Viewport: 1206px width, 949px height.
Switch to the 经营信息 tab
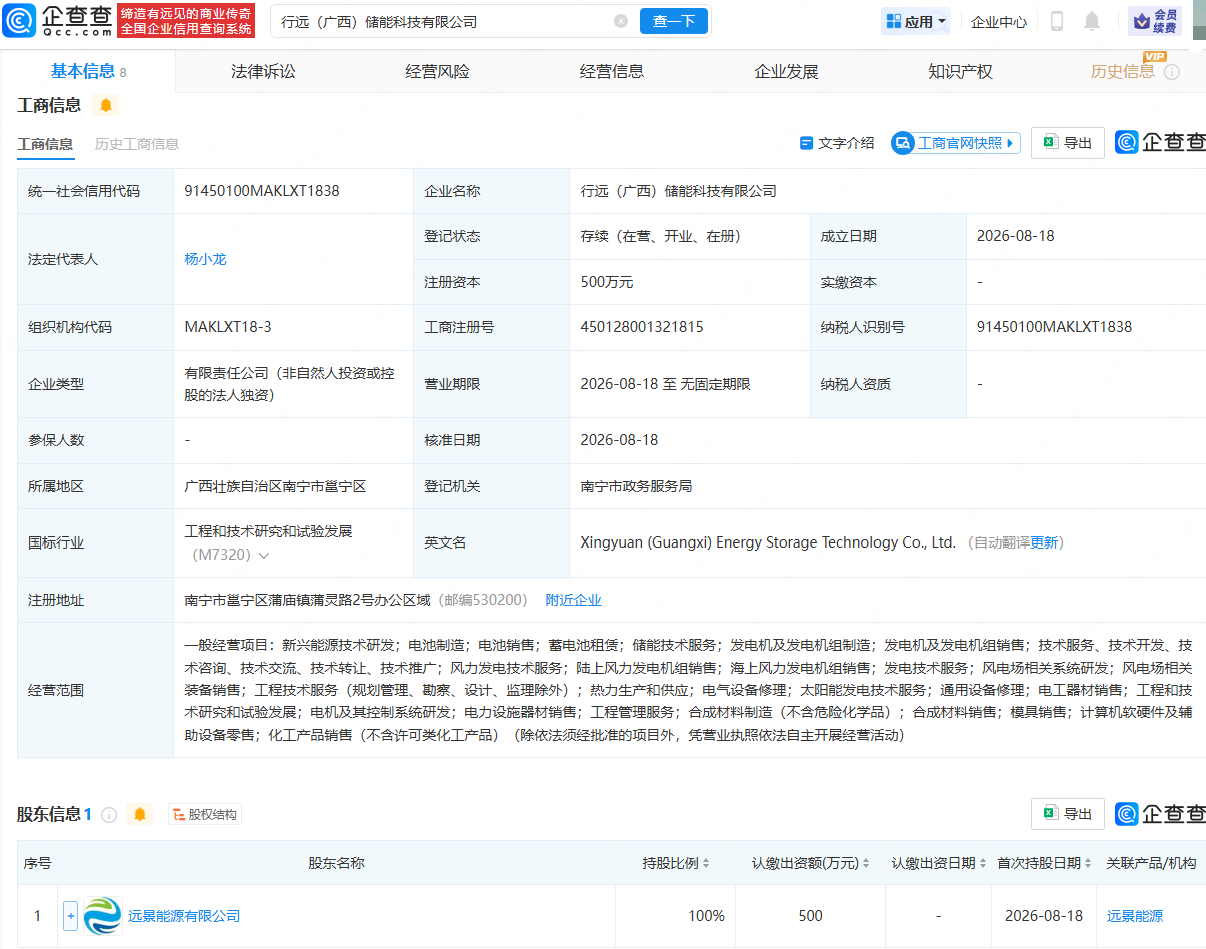(x=612, y=72)
